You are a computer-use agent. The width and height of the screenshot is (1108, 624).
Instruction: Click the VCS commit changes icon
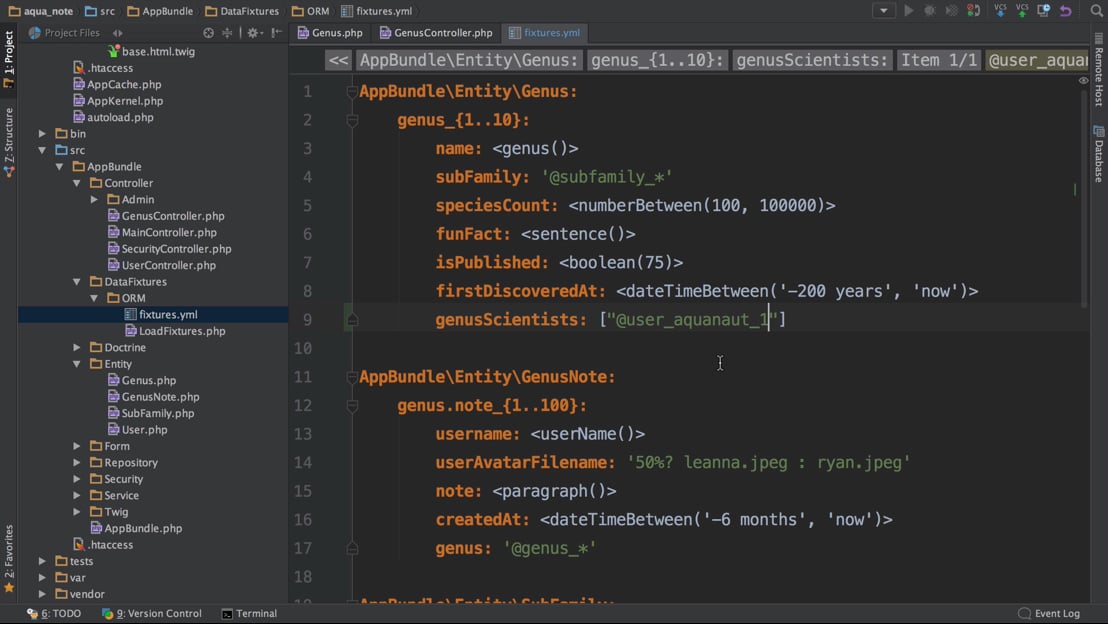[x=1022, y=11]
